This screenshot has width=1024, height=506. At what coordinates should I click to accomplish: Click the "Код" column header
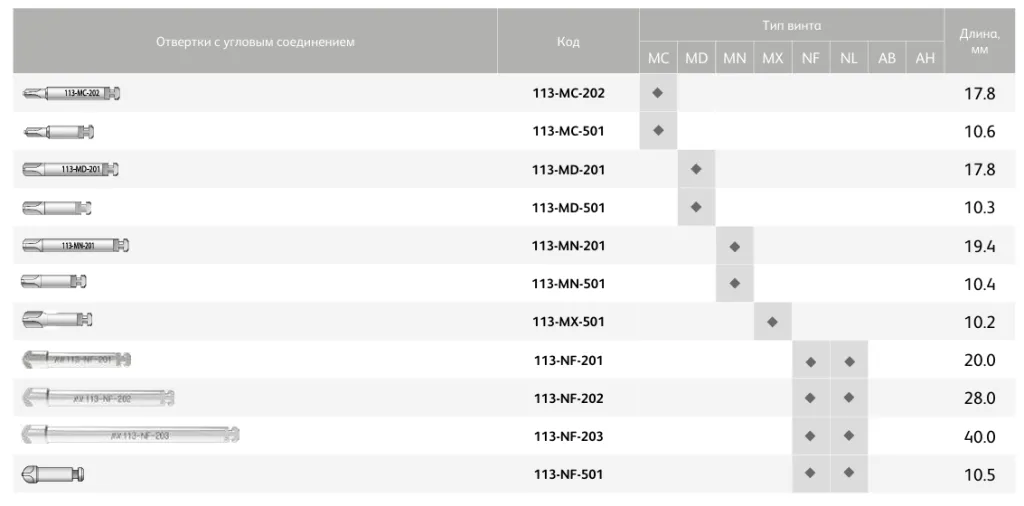tap(568, 42)
